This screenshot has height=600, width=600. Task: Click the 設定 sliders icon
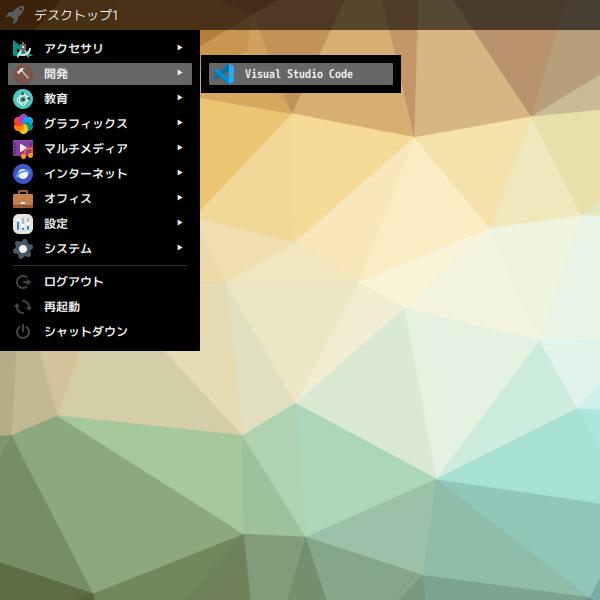(x=23, y=224)
